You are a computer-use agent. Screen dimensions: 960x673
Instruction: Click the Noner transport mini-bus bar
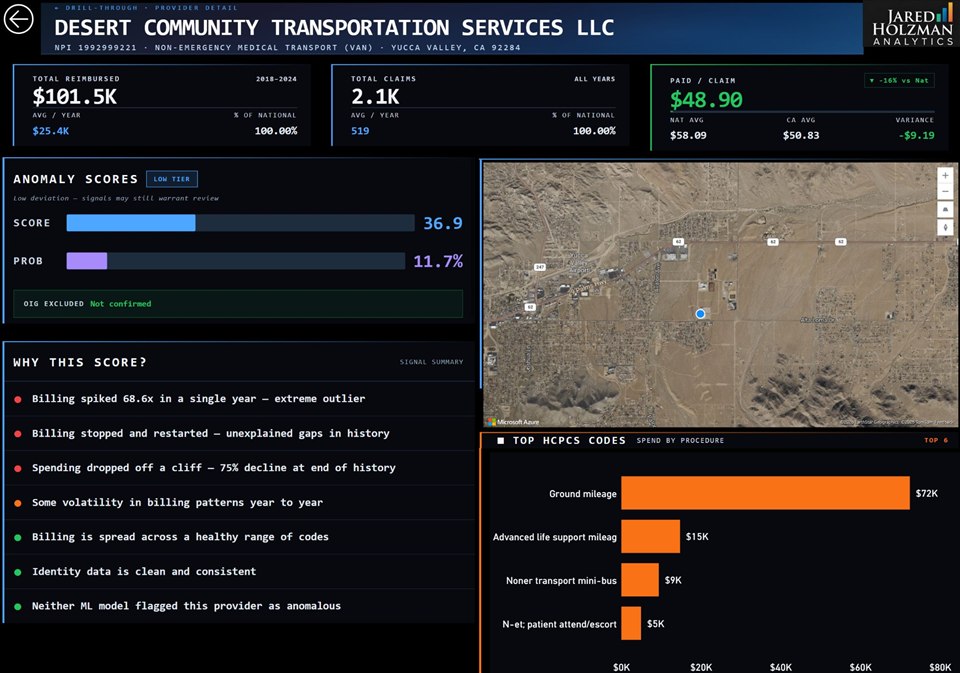640,580
